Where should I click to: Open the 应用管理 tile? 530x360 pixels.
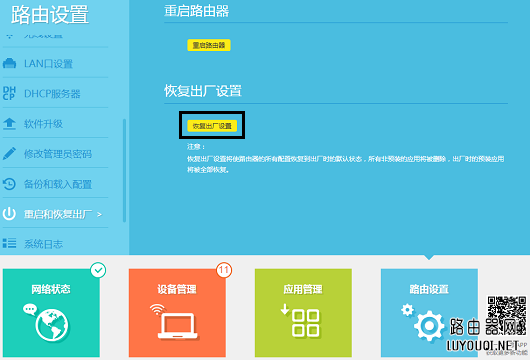[x=303, y=313]
